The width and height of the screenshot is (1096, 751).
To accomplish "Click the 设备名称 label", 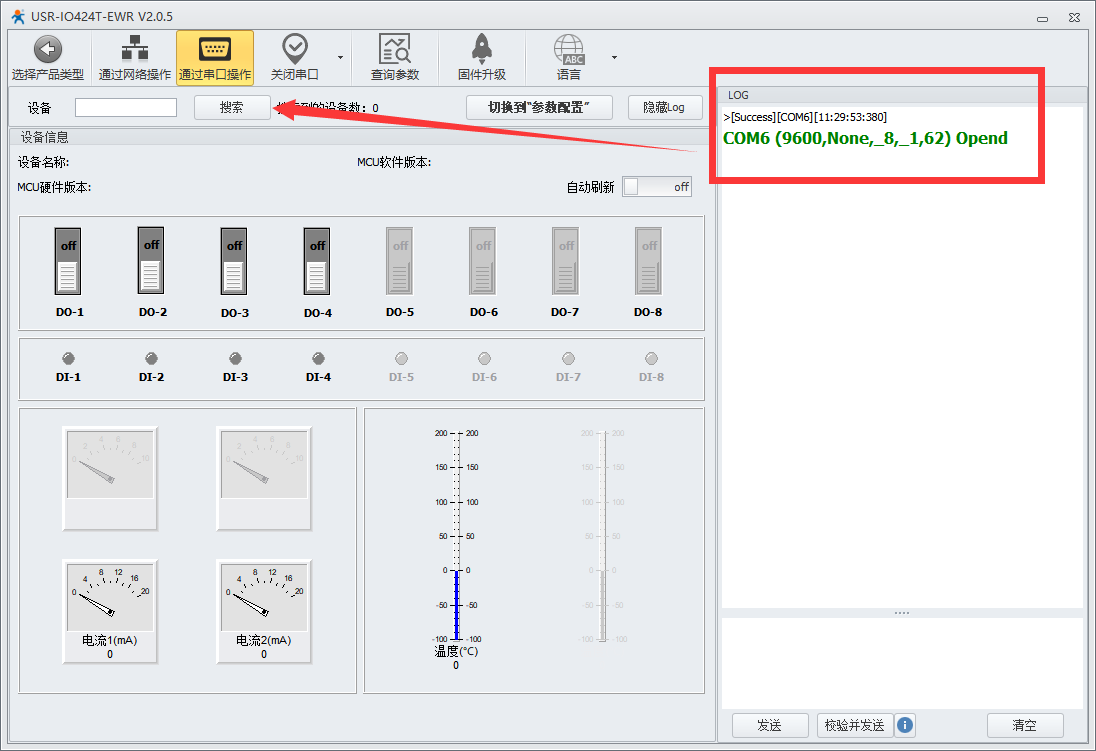I will pos(43,162).
